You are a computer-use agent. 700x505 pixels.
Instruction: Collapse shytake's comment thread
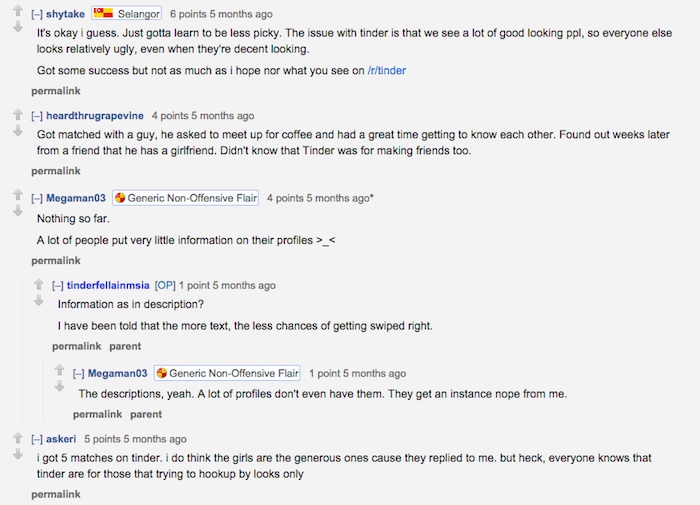point(37,14)
